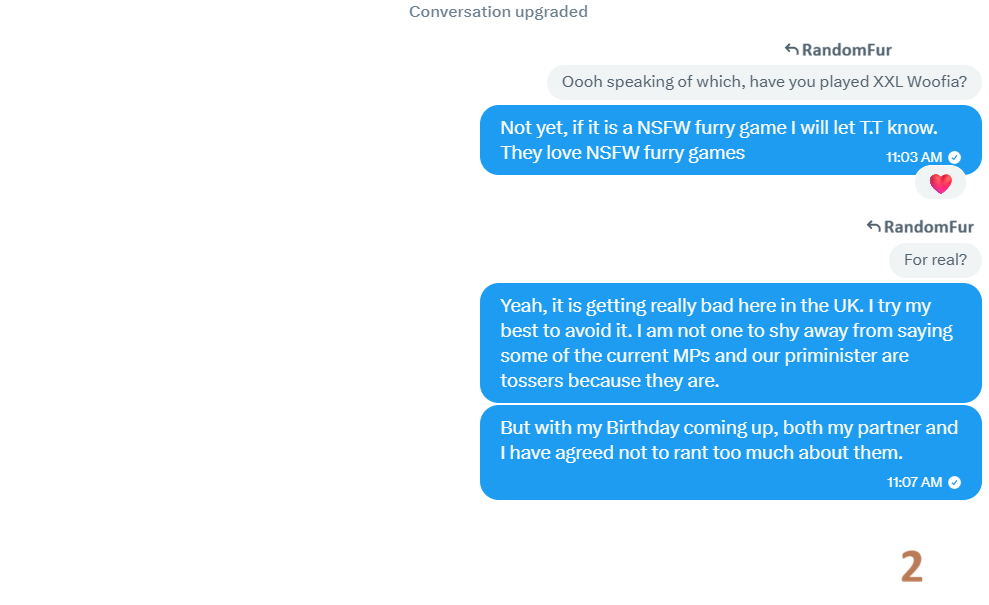The width and height of the screenshot is (989, 605).
Task: Click the reply arrow above the "For real?" quote
Action: coord(873,227)
